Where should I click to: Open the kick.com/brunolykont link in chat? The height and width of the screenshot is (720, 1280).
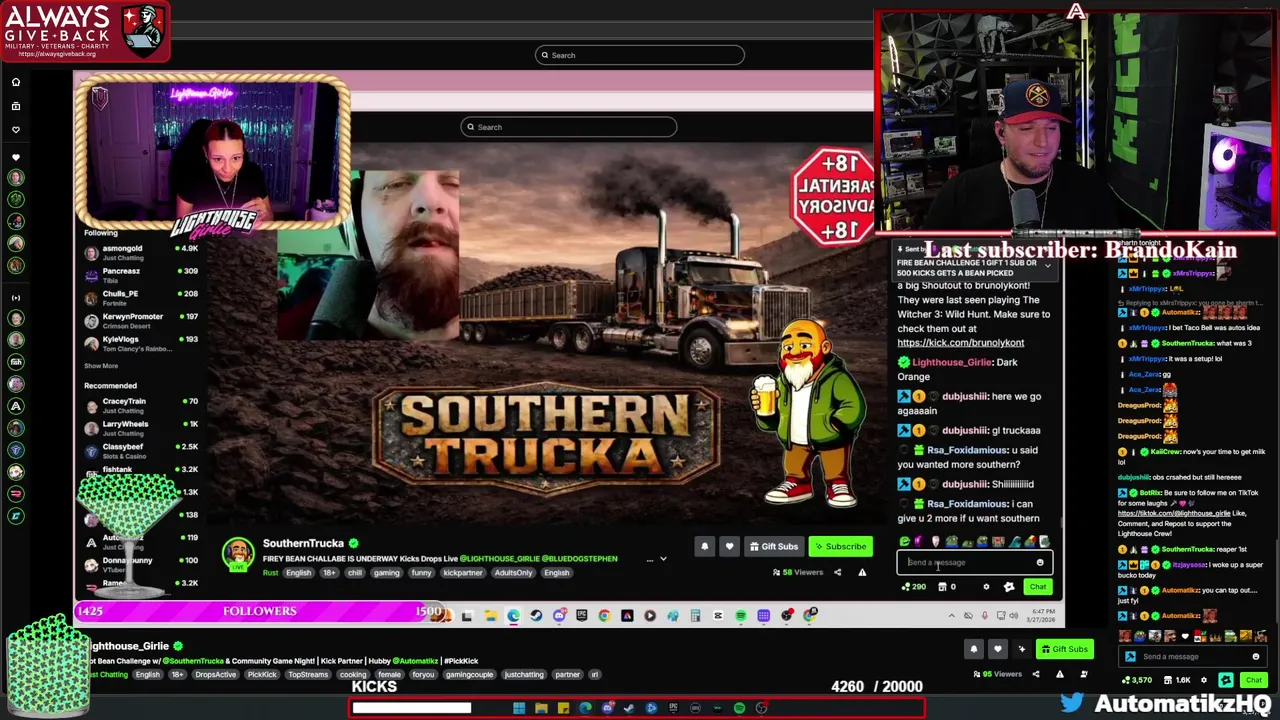click(961, 343)
